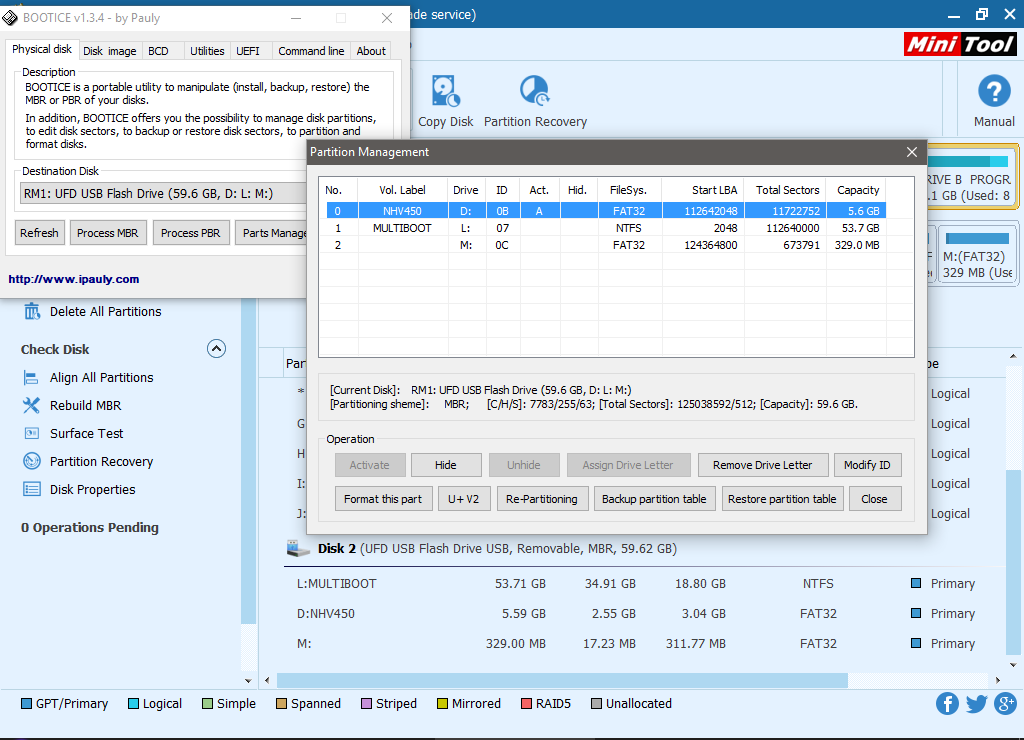Click the Start LBA column header

point(704,190)
